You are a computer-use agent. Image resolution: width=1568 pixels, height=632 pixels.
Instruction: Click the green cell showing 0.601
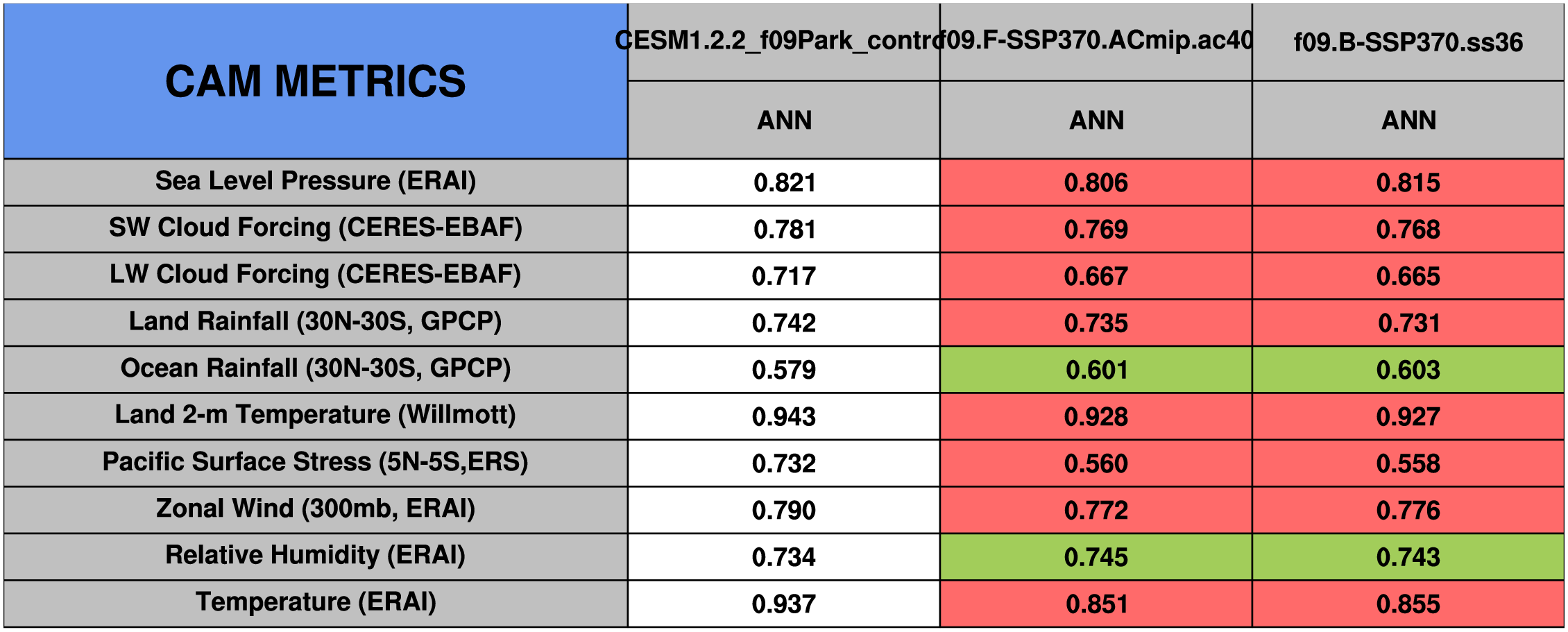click(x=1096, y=370)
